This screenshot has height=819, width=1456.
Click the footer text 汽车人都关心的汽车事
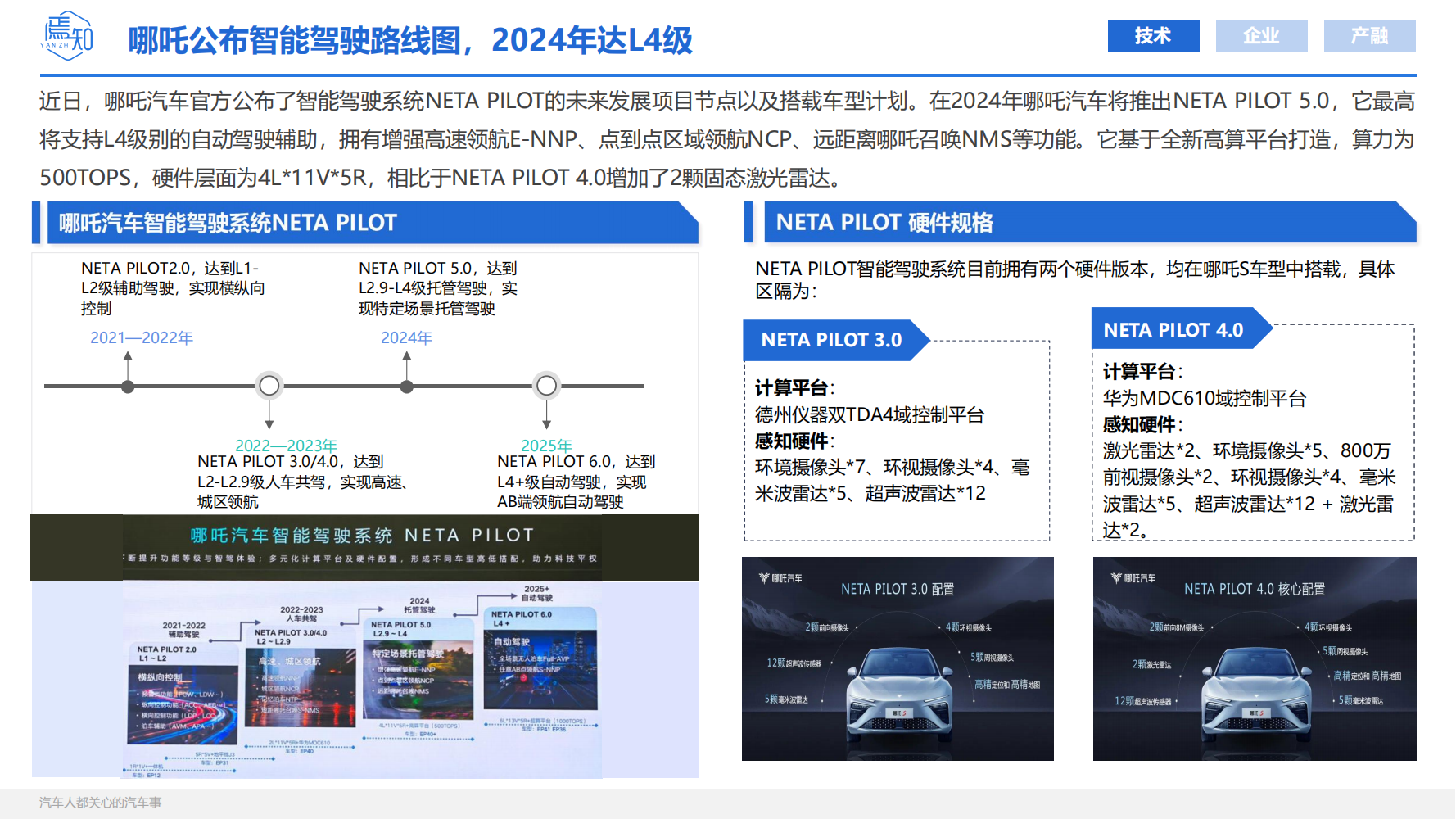pos(100,803)
